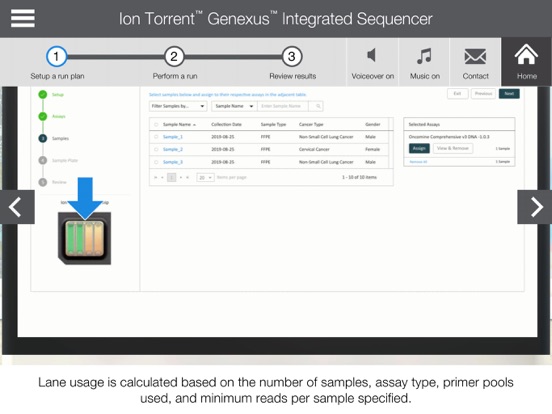Go to step 1 Setup a run plan

tap(56, 56)
